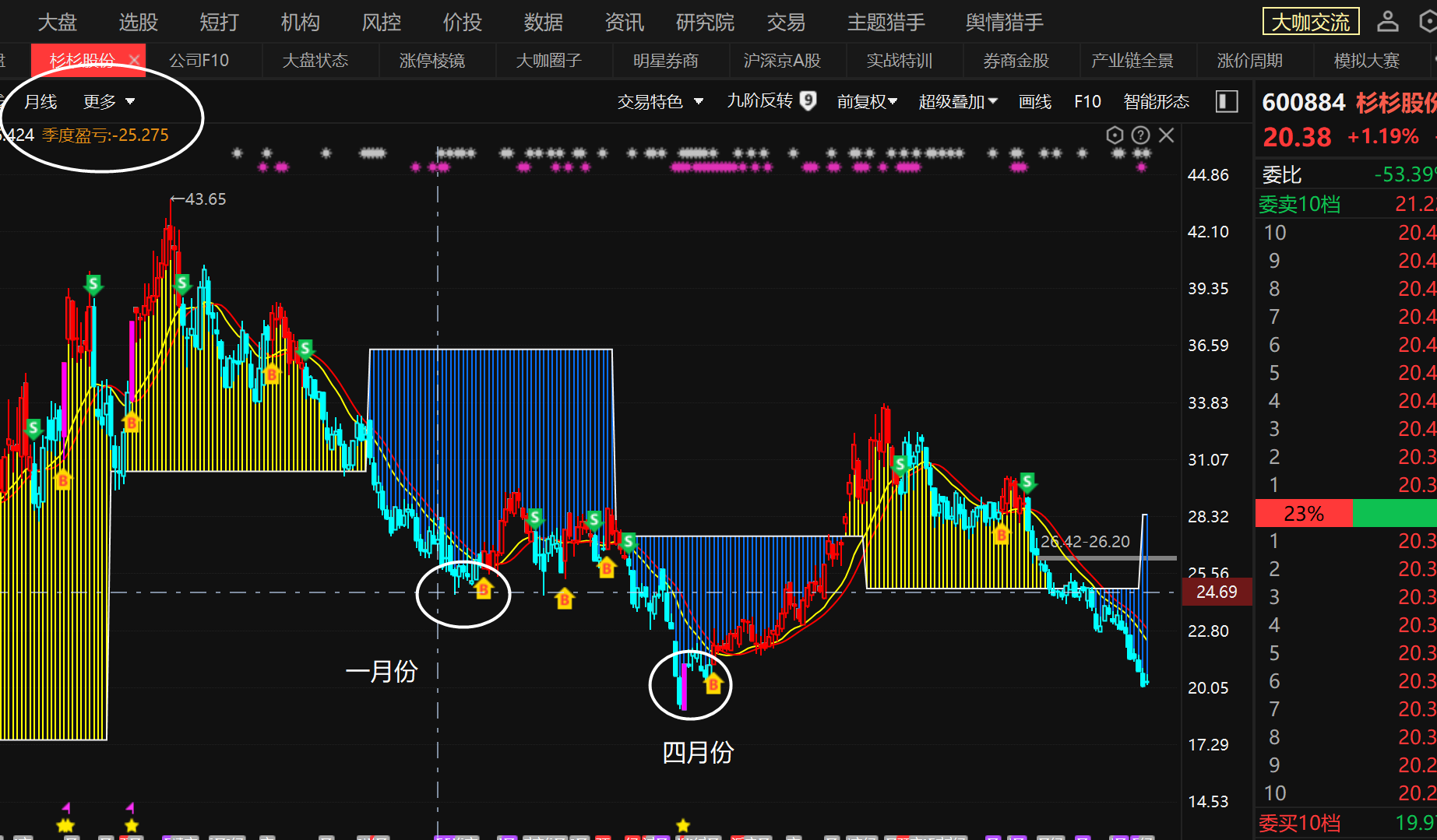The image size is (1437, 840).
Task: Click the 九阶反转 button
Action: pyautogui.click(x=771, y=100)
